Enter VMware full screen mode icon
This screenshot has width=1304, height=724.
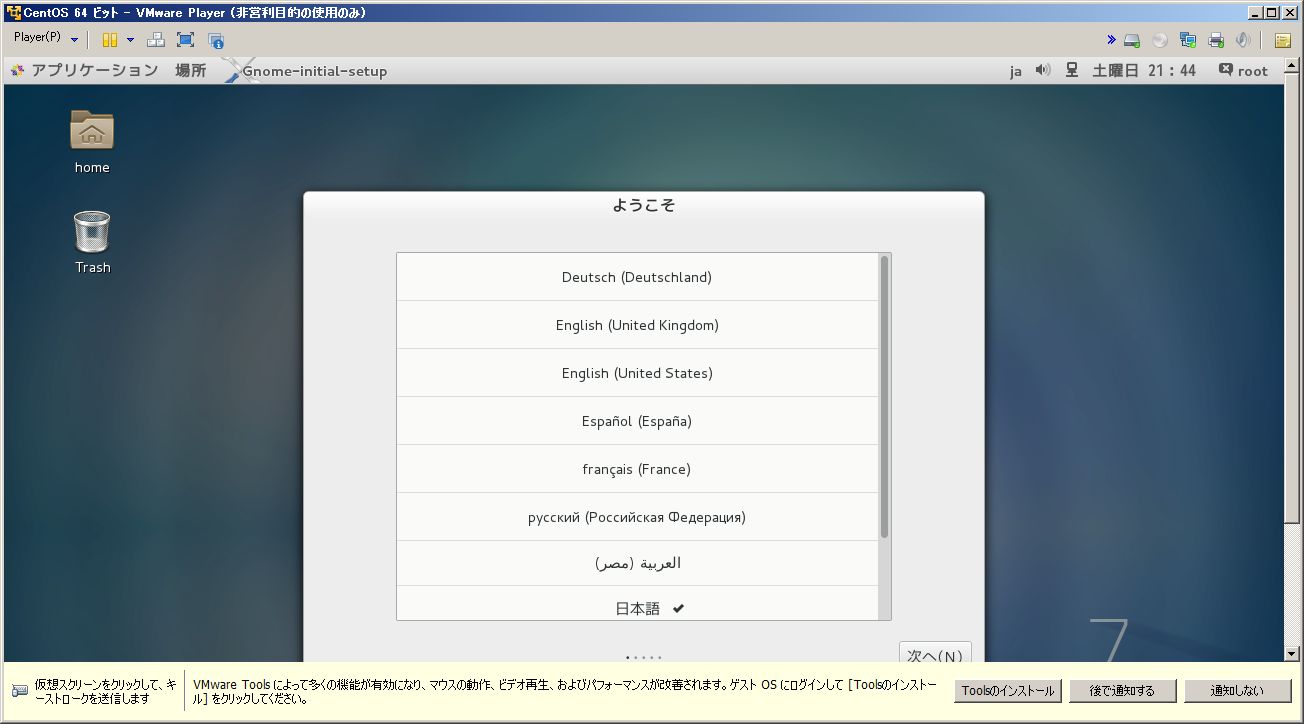coord(185,40)
